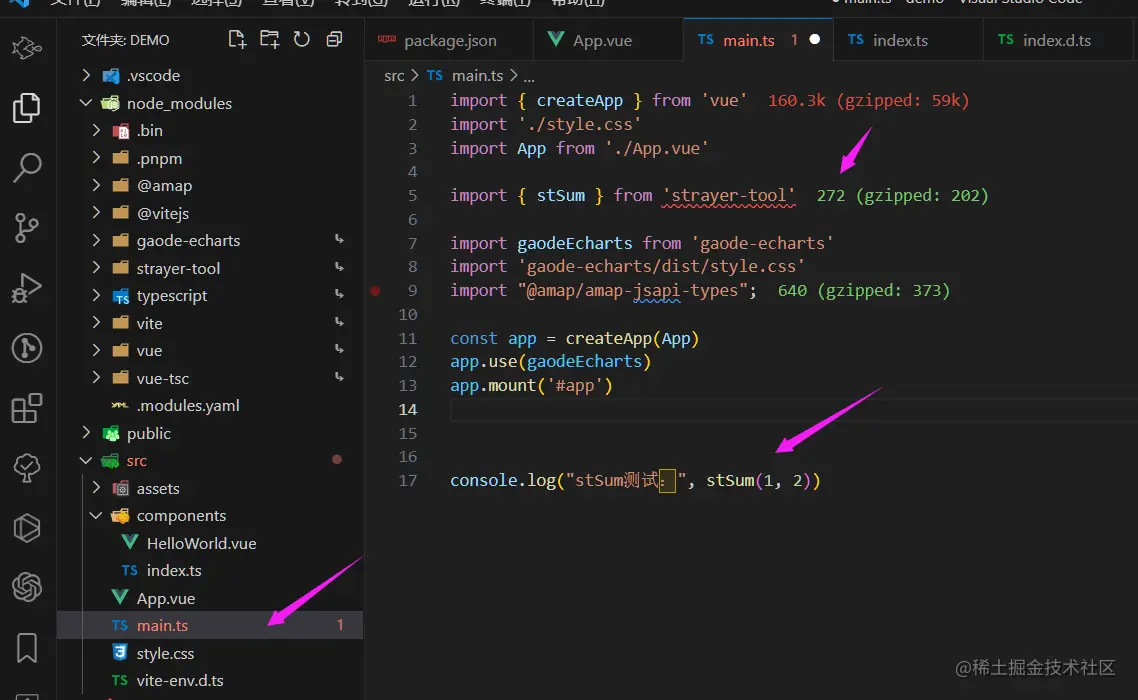
Task: Open the Run and Debug view
Action: tap(27, 288)
